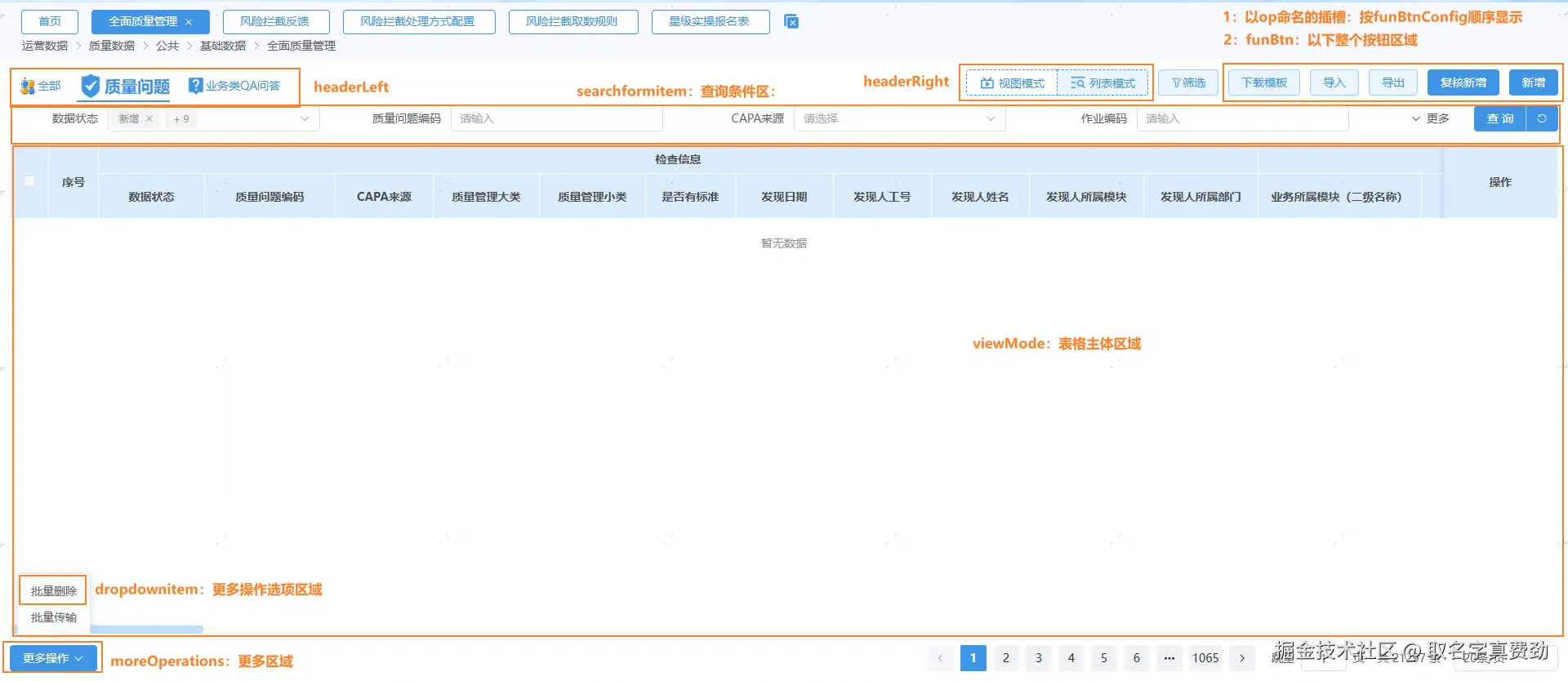
Task: Click the 下载模板 button
Action: click(x=1264, y=82)
